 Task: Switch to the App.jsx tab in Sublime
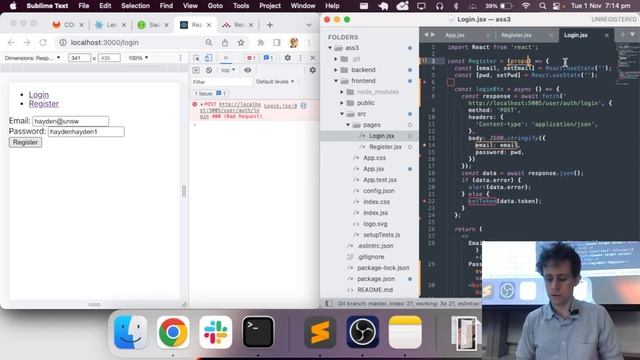(x=455, y=36)
